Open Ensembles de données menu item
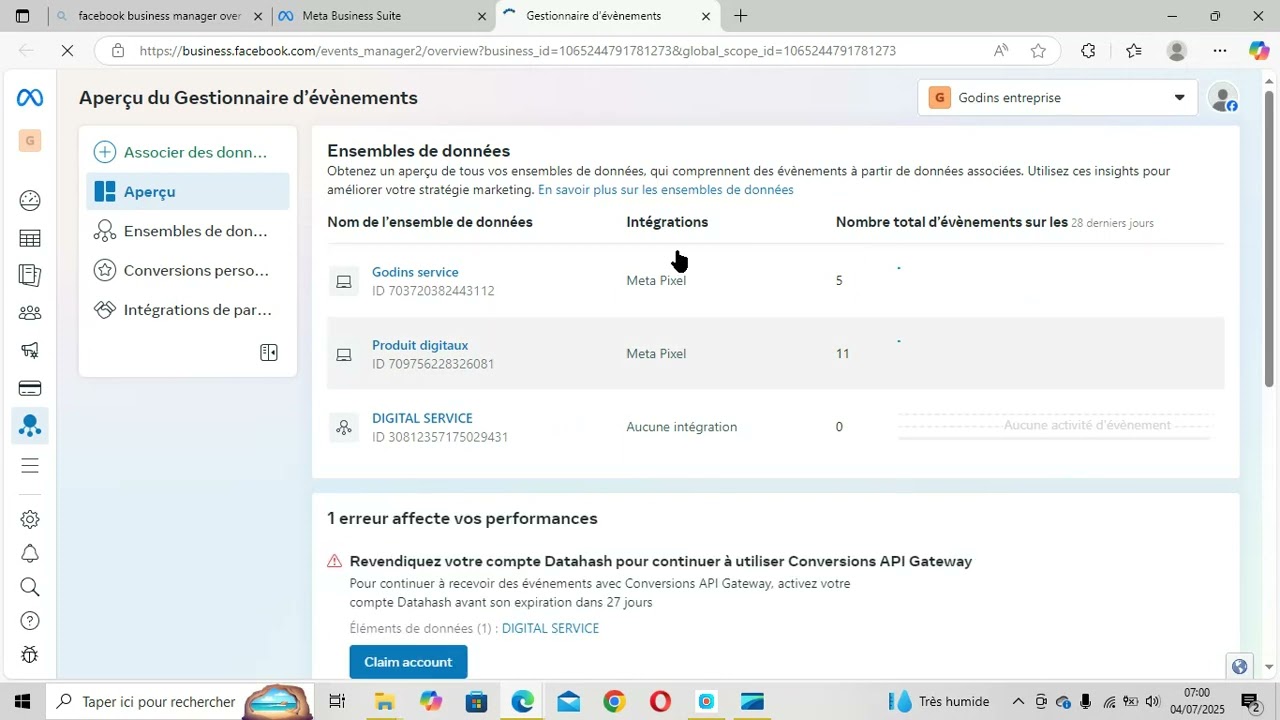1280x720 pixels. (x=188, y=231)
